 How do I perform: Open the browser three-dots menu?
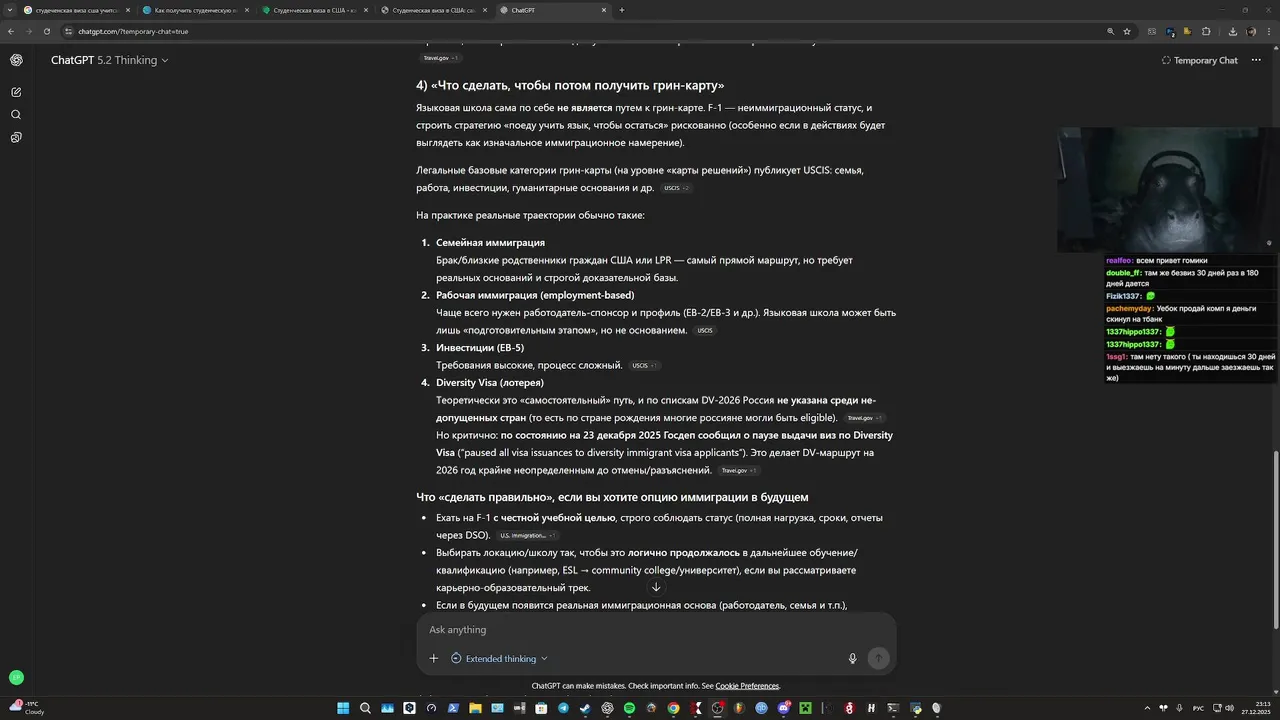click(x=1268, y=31)
